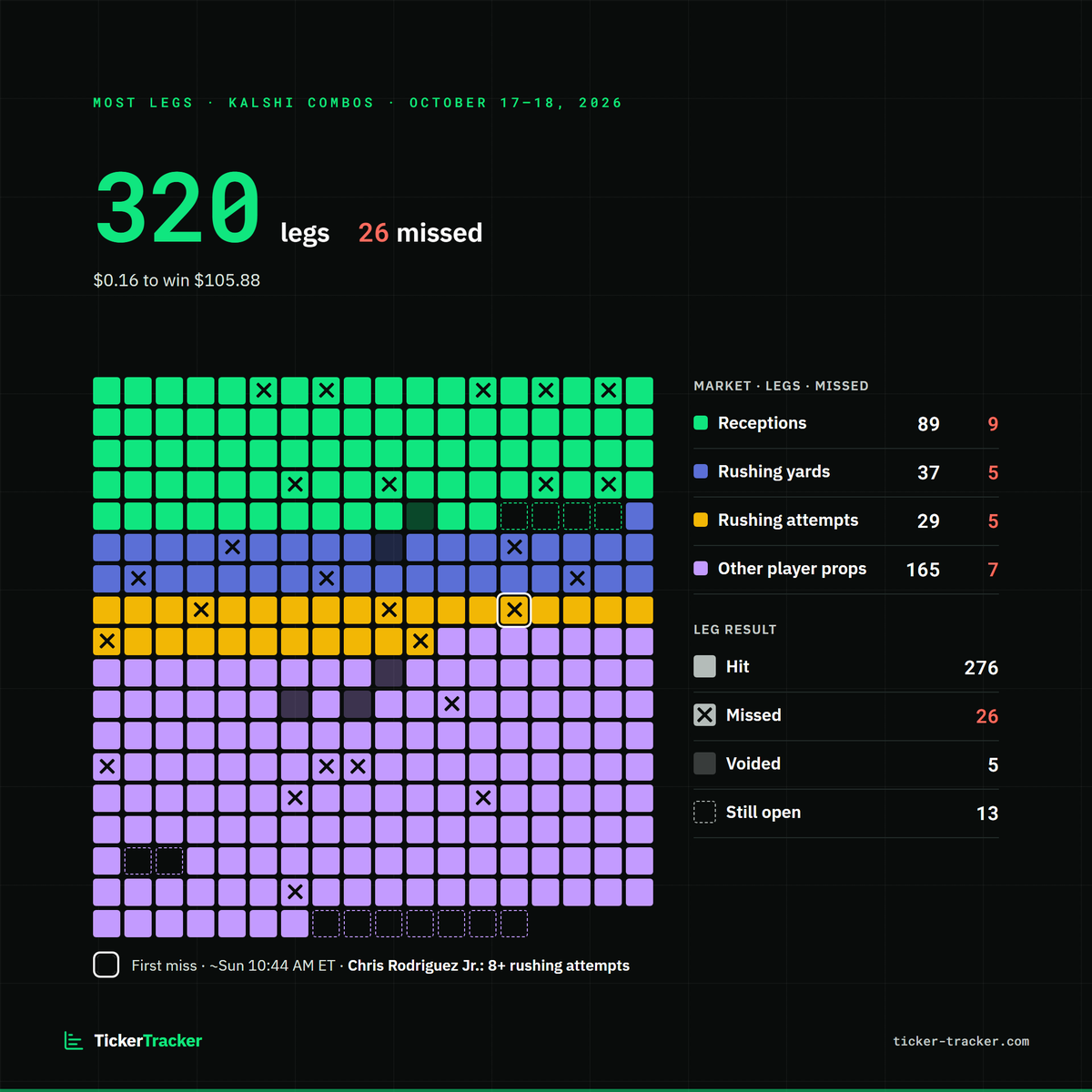
Task: Click the dashed Still open legend icon
Action: (705, 812)
